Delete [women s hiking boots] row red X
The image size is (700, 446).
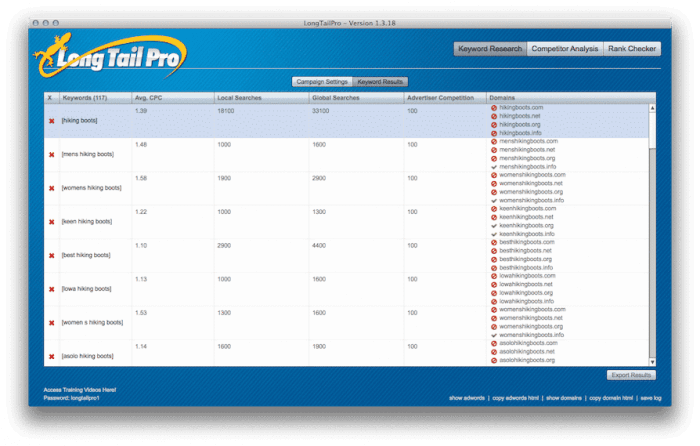pos(51,323)
